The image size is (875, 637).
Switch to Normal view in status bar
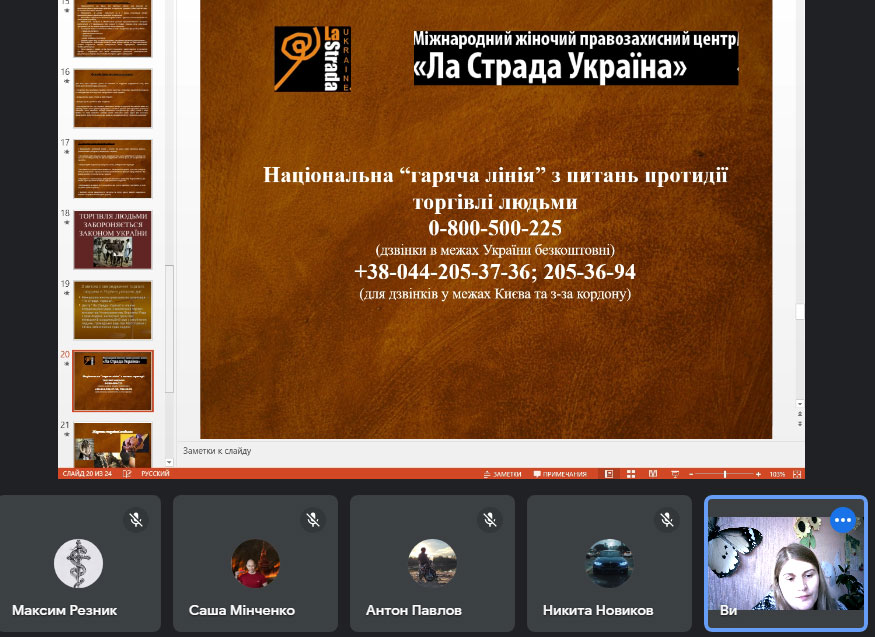coord(609,474)
